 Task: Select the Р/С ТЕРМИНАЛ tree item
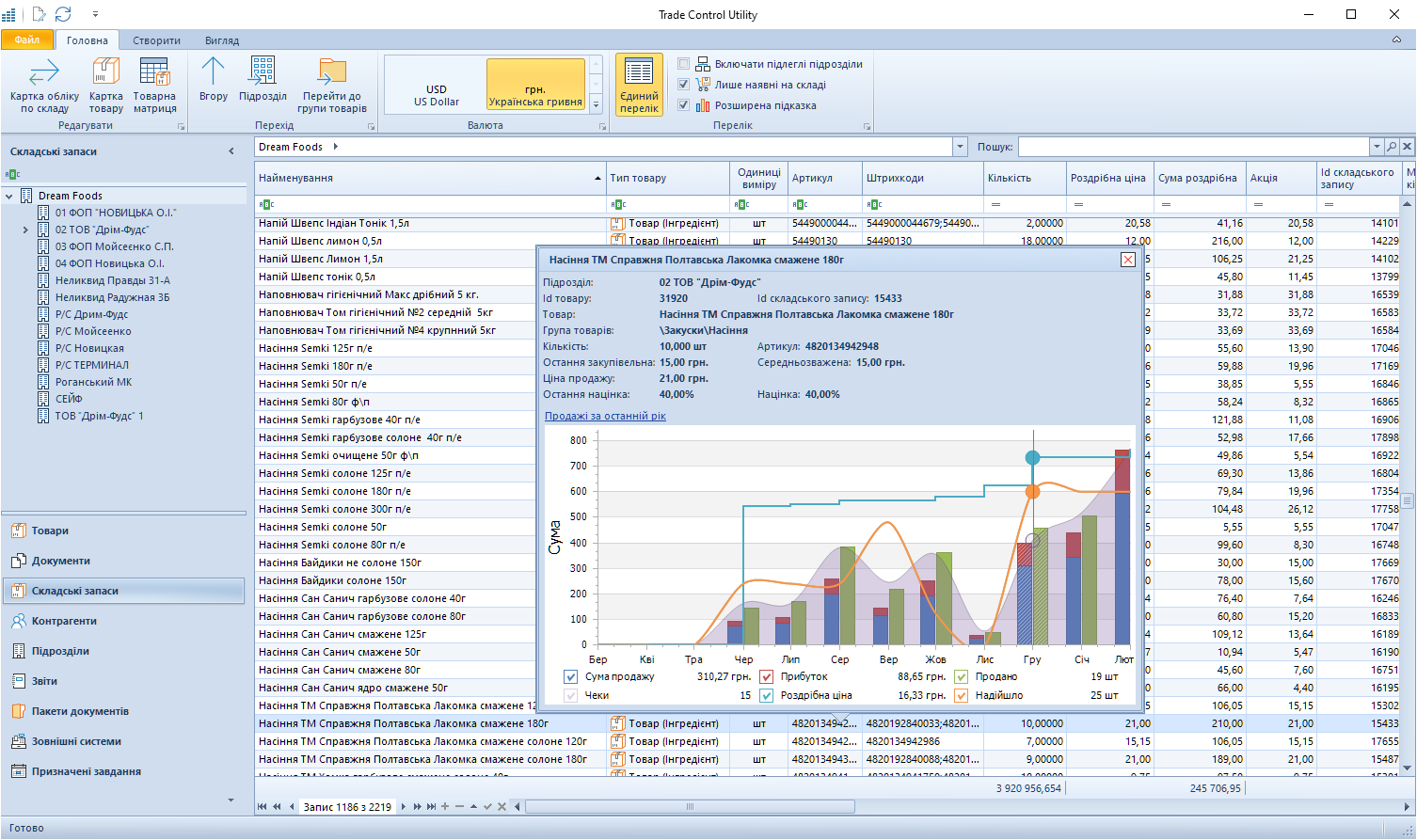[91, 365]
